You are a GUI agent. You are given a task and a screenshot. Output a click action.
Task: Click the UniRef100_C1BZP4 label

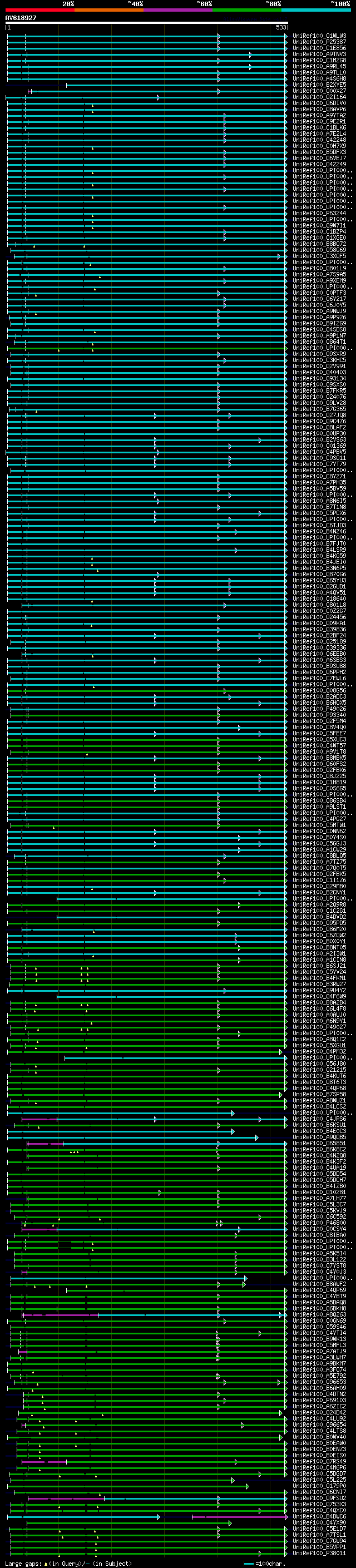319,232
